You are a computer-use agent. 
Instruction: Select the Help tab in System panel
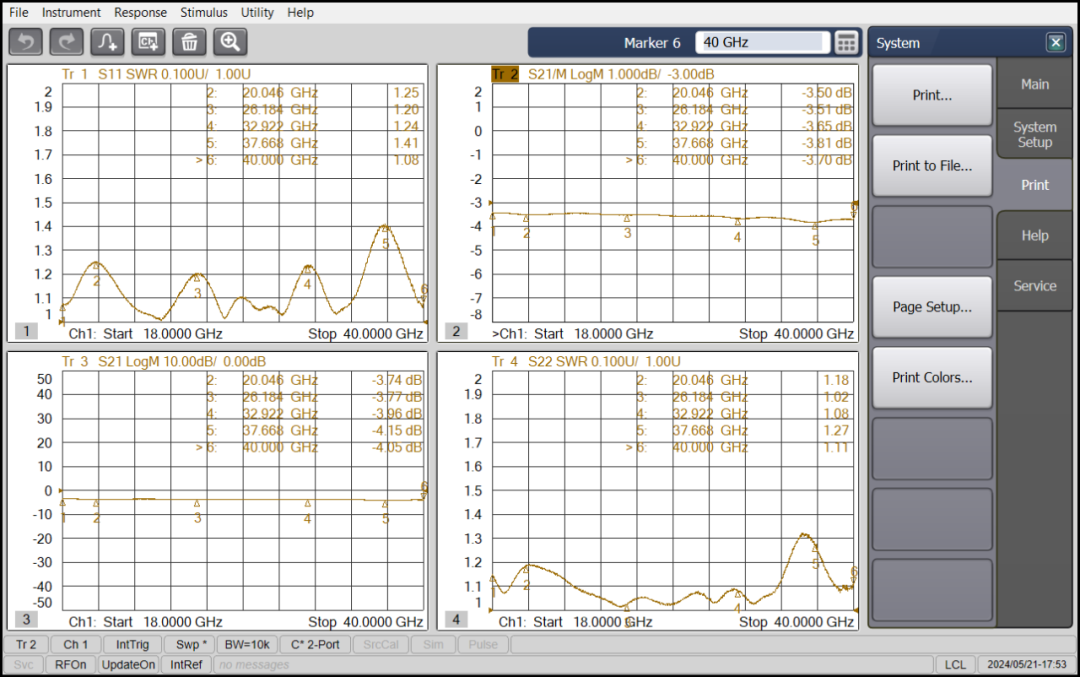click(1035, 236)
